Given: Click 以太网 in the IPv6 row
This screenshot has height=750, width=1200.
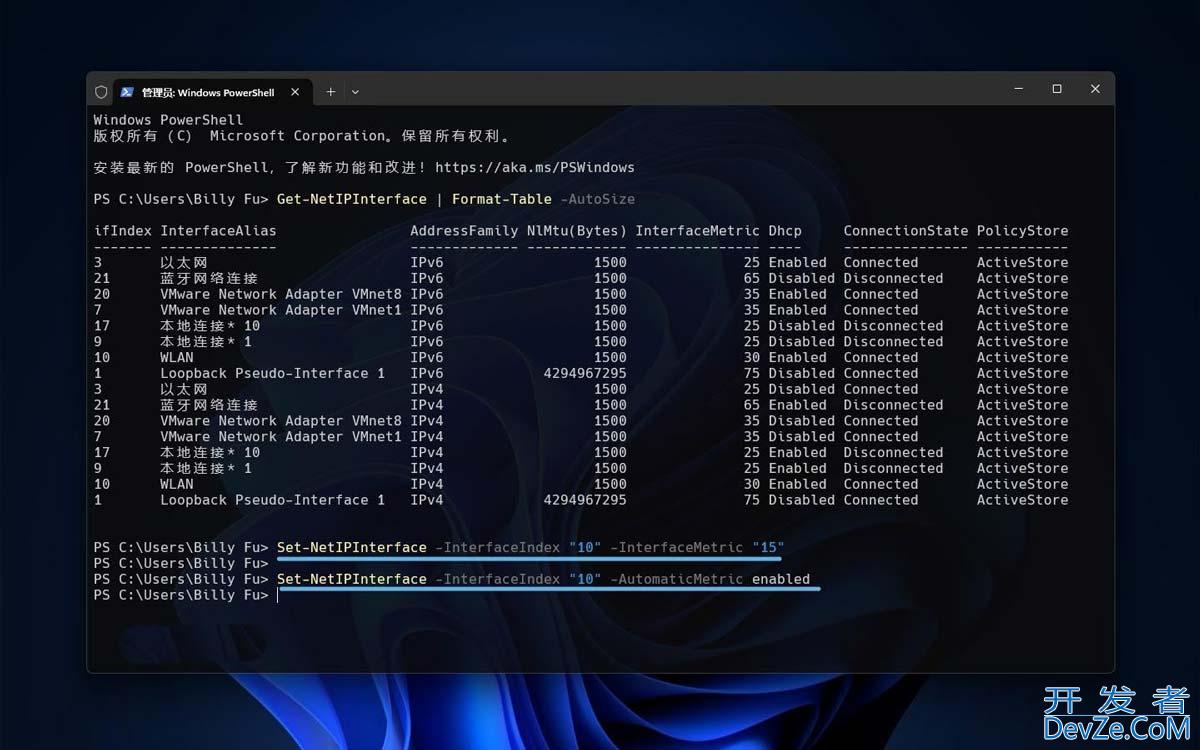Looking at the screenshot, I should pyautogui.click(x=184, y=263).
